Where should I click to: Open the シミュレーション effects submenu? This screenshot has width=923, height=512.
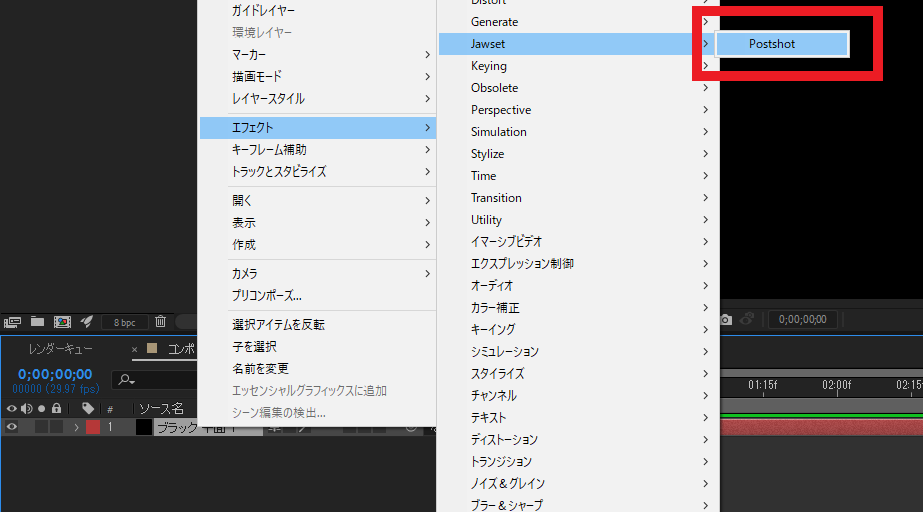pos(577,351)
